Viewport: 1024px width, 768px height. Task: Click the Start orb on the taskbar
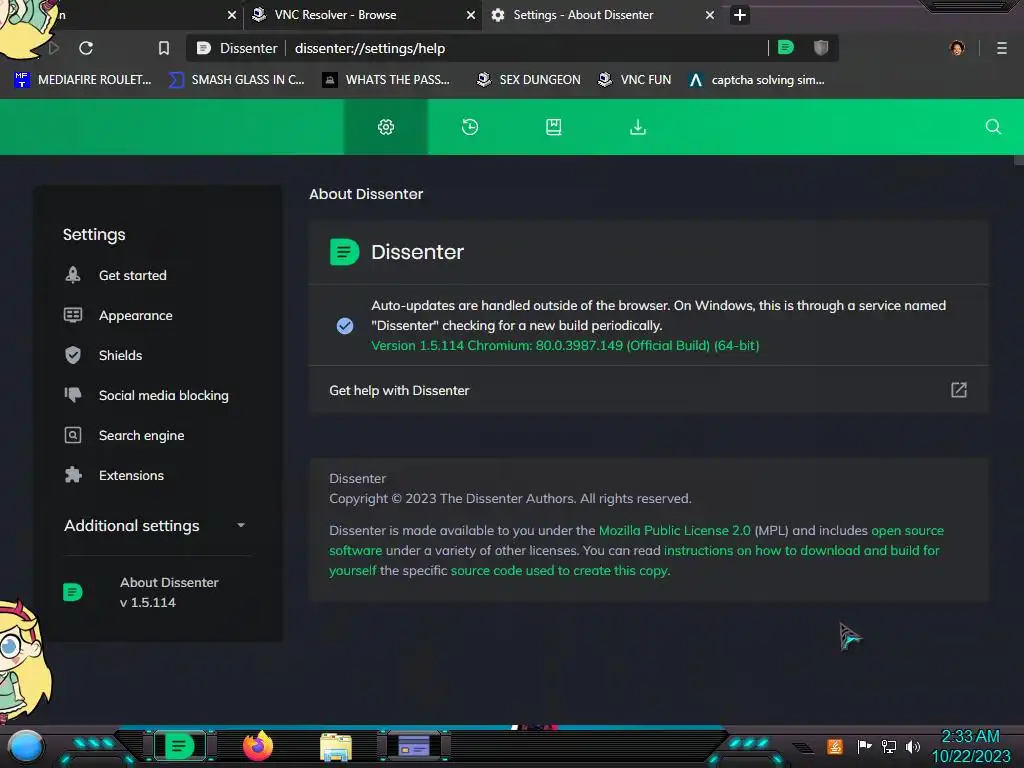click(x=25, y=746)
